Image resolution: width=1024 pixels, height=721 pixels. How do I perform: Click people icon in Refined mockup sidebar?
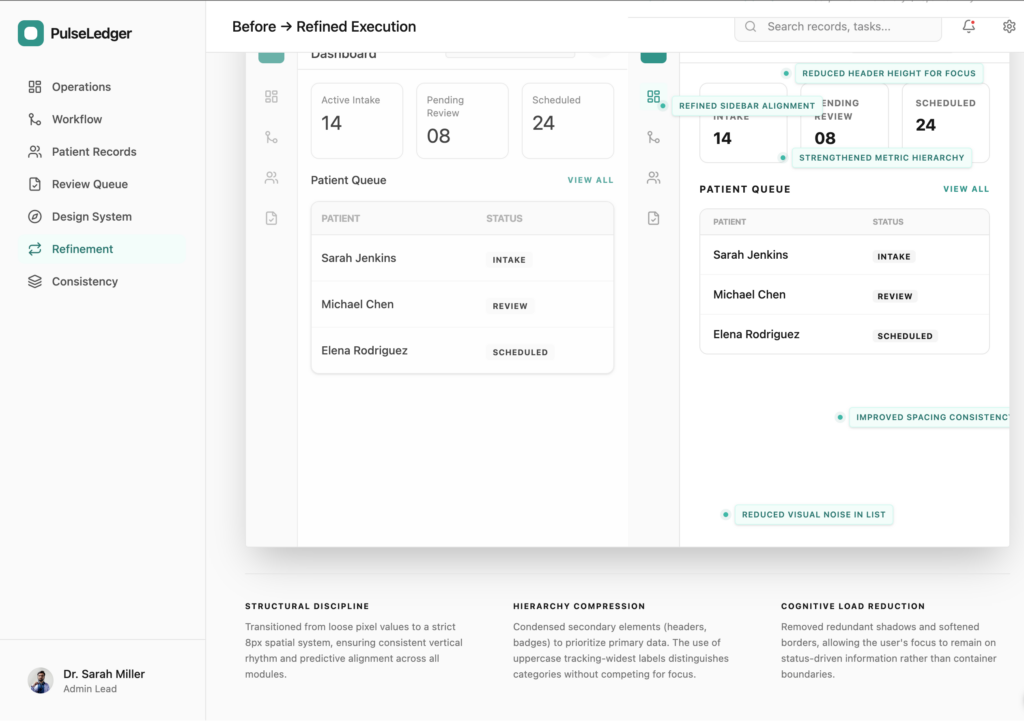[x=654, y=178]
